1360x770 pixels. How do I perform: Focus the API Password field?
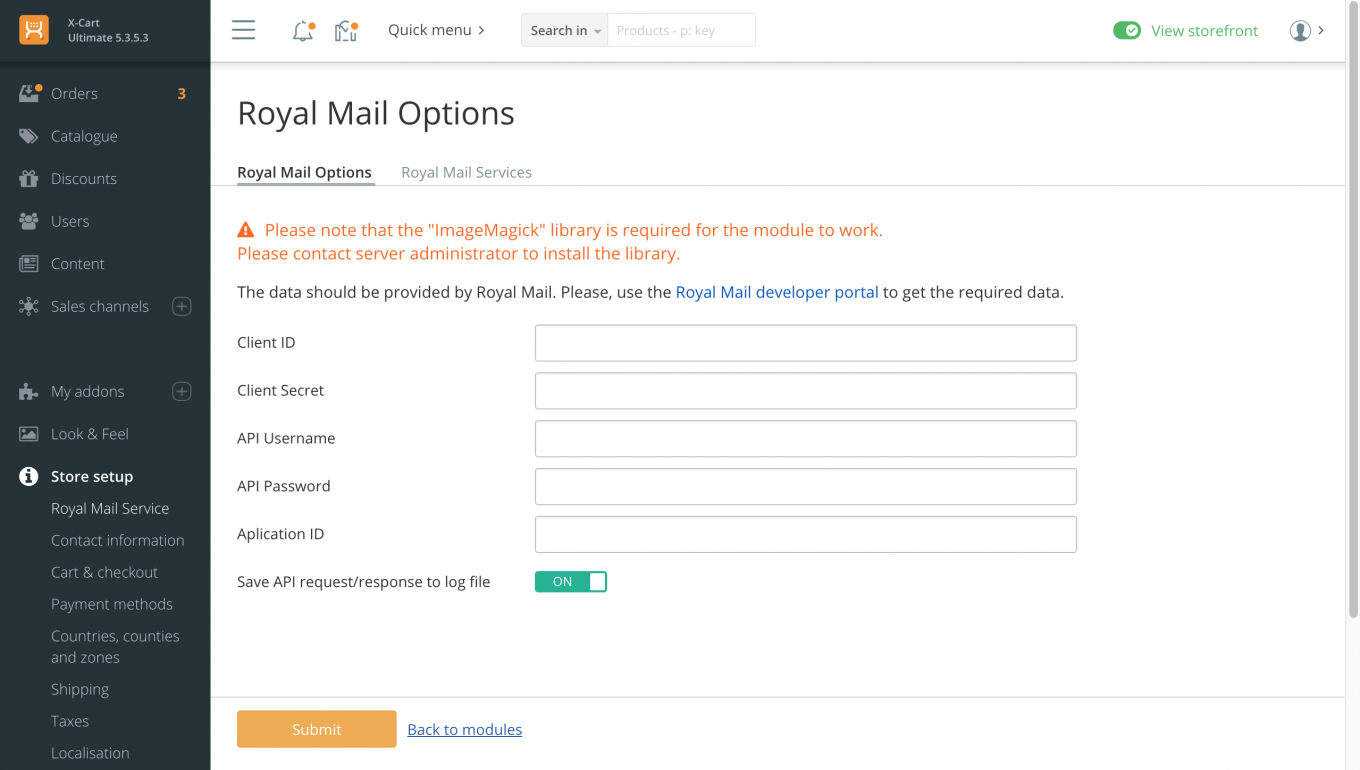[x=806, y=487]
